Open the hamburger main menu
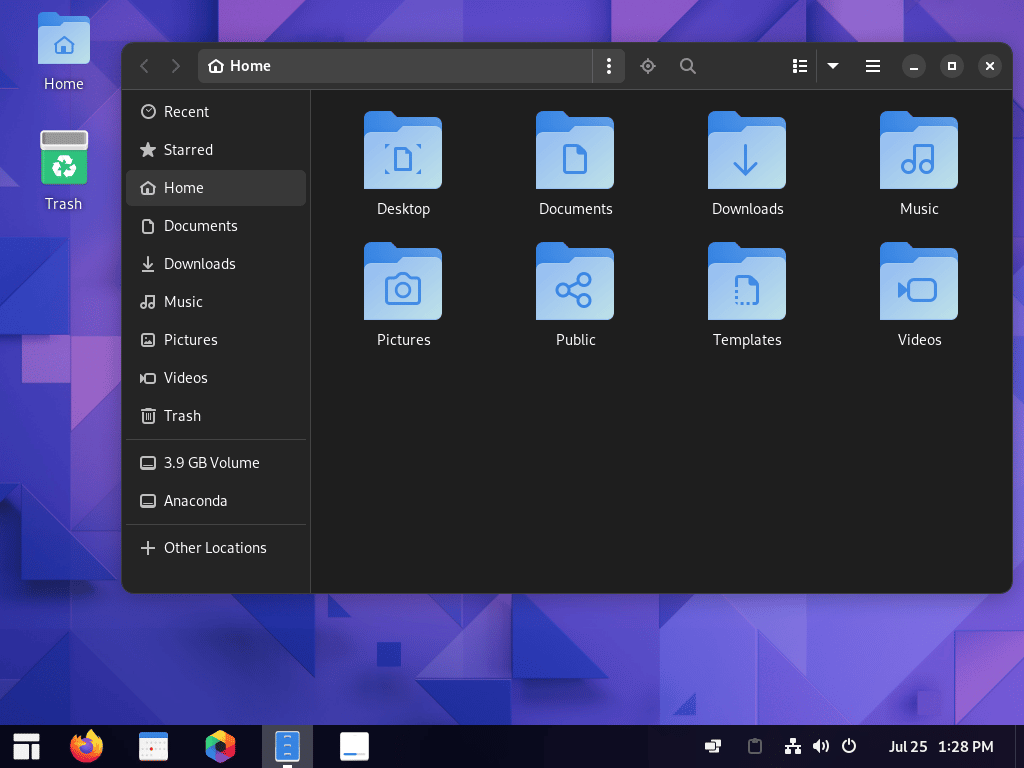The image size is (1024, 768). 872,66
